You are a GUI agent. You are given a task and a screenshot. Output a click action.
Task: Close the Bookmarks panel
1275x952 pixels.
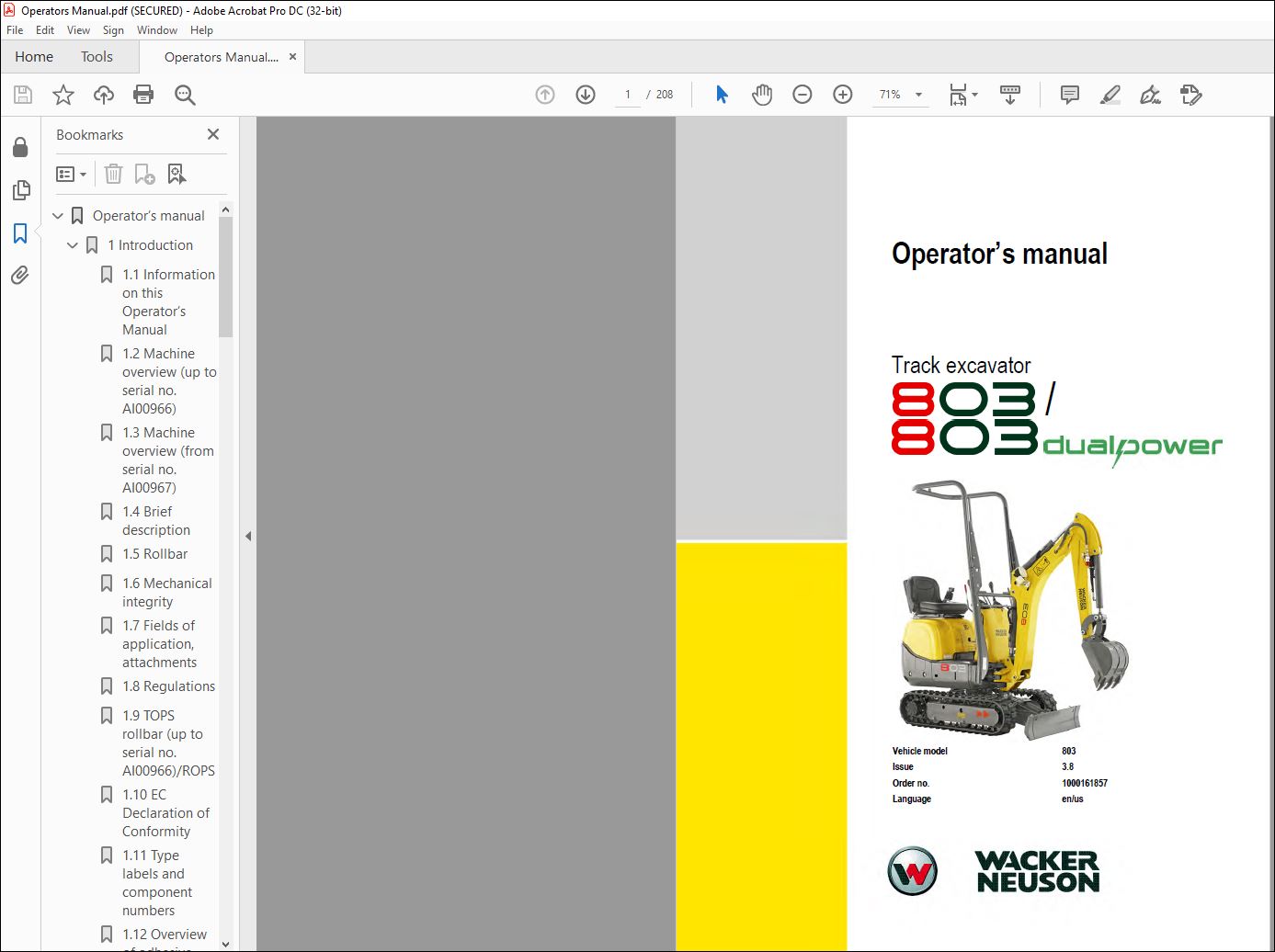click(x=213, y=134)
